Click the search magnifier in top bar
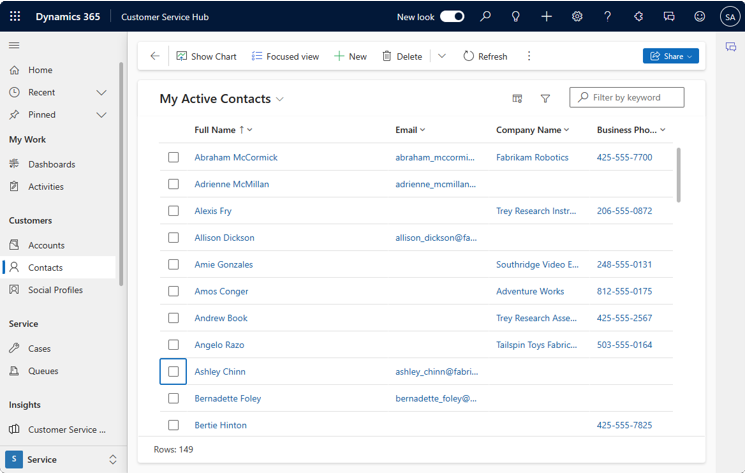Screen dimensions: 745x473 485,17
